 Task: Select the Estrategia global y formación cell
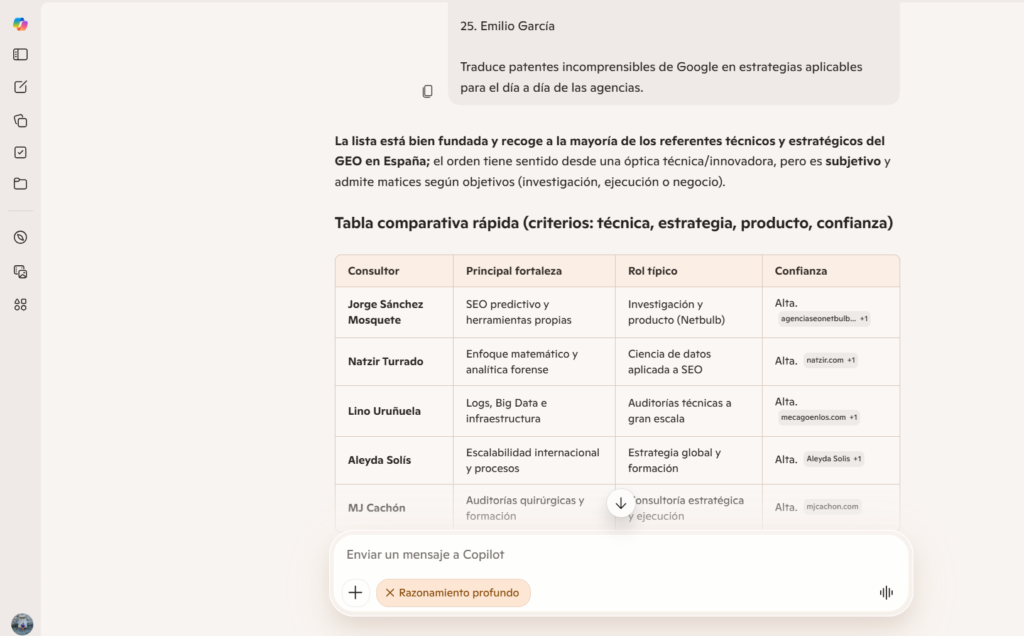(689, 460)
